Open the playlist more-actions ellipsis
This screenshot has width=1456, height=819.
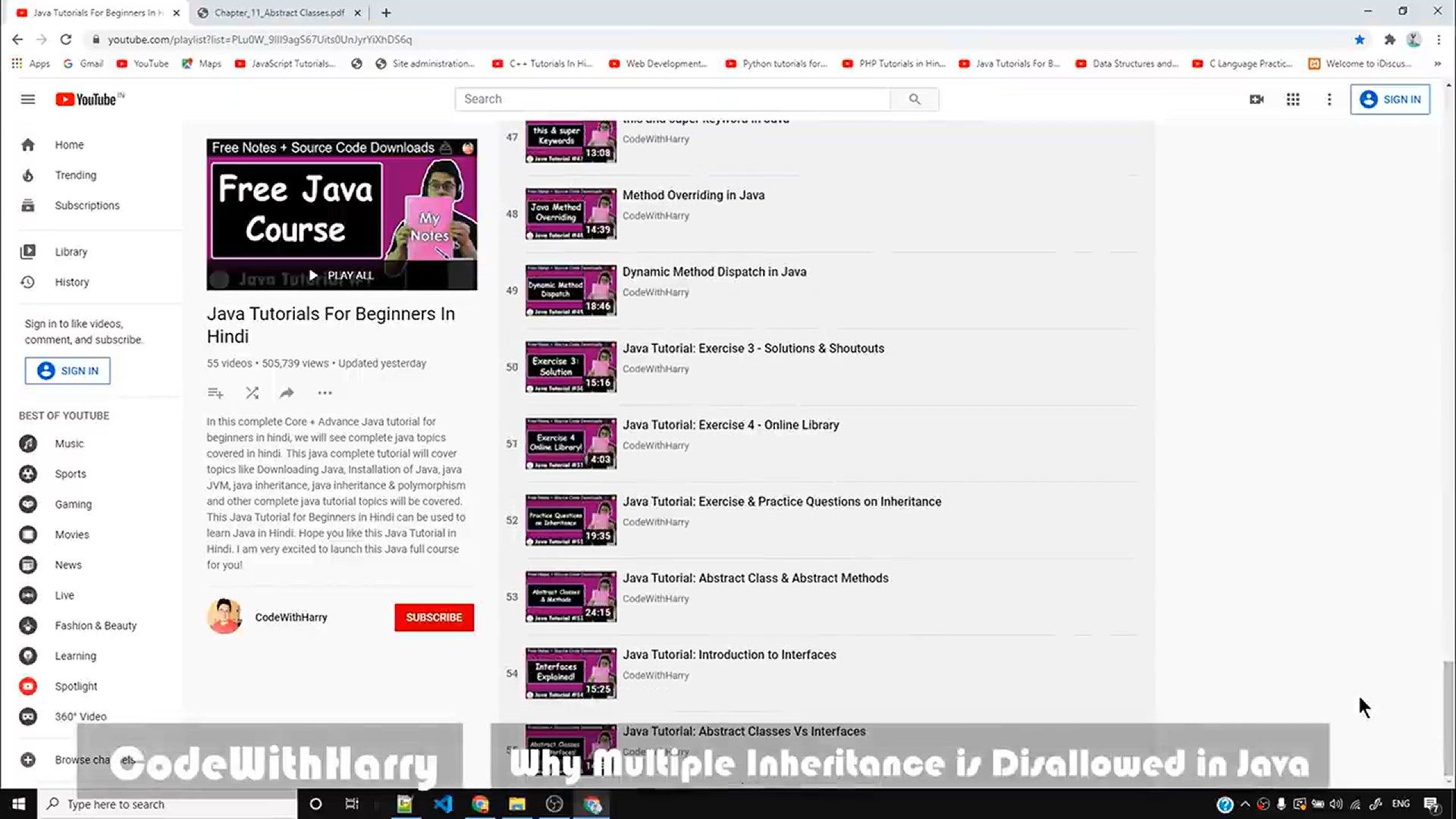[325, 393]
